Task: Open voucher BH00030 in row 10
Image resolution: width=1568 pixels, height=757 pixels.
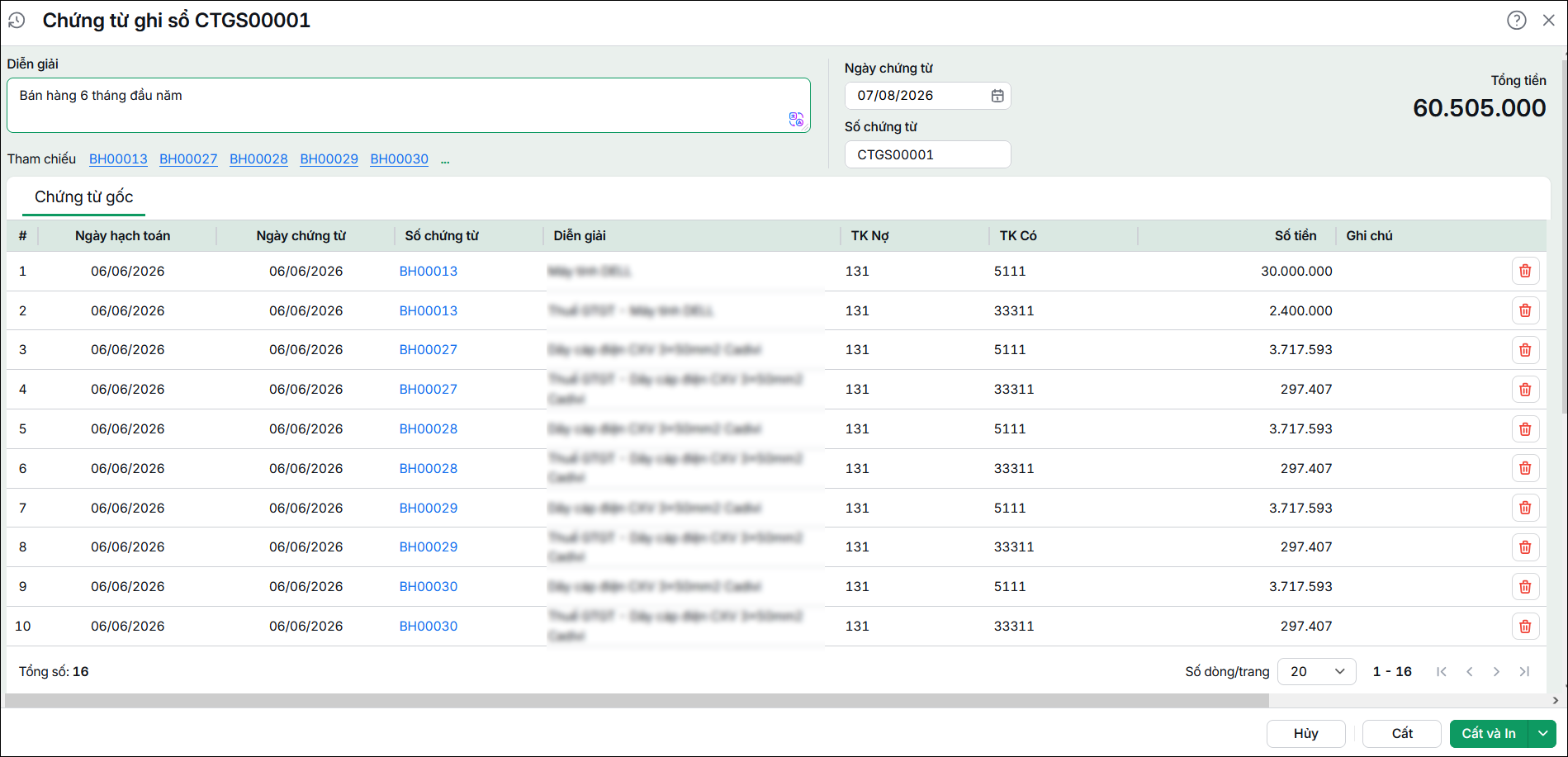Action: tap(429, 627)
